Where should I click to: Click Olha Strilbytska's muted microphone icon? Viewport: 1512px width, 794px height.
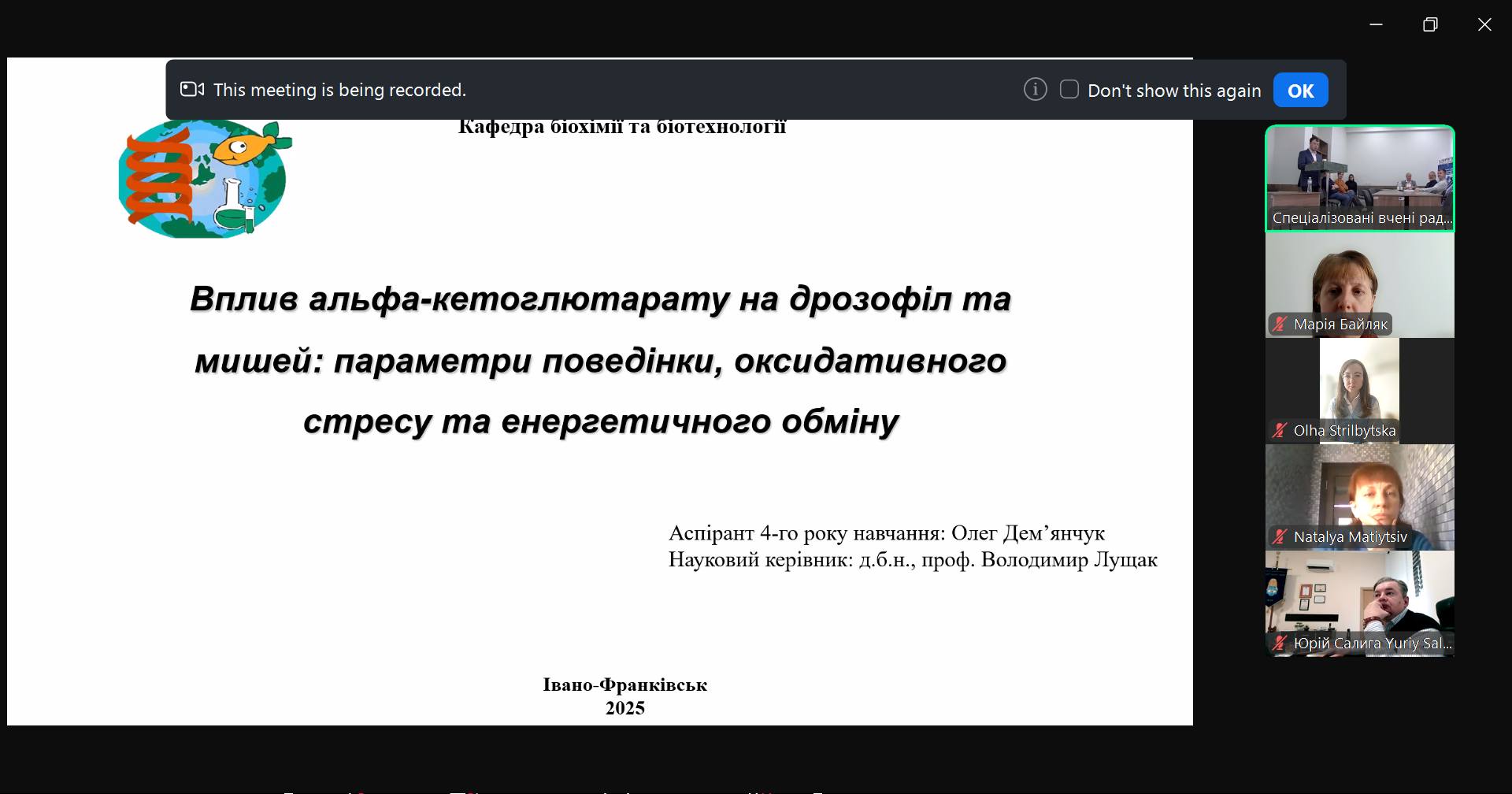click(x=1280, y=430)
